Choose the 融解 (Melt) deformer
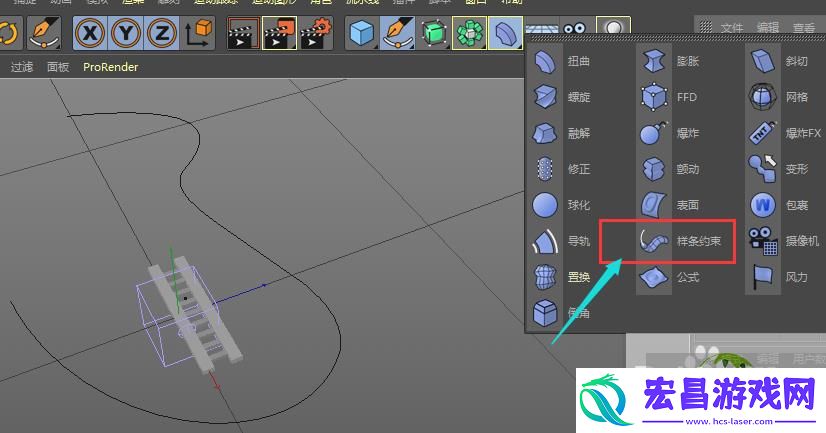The image size is (826, 433). [561, 133]
